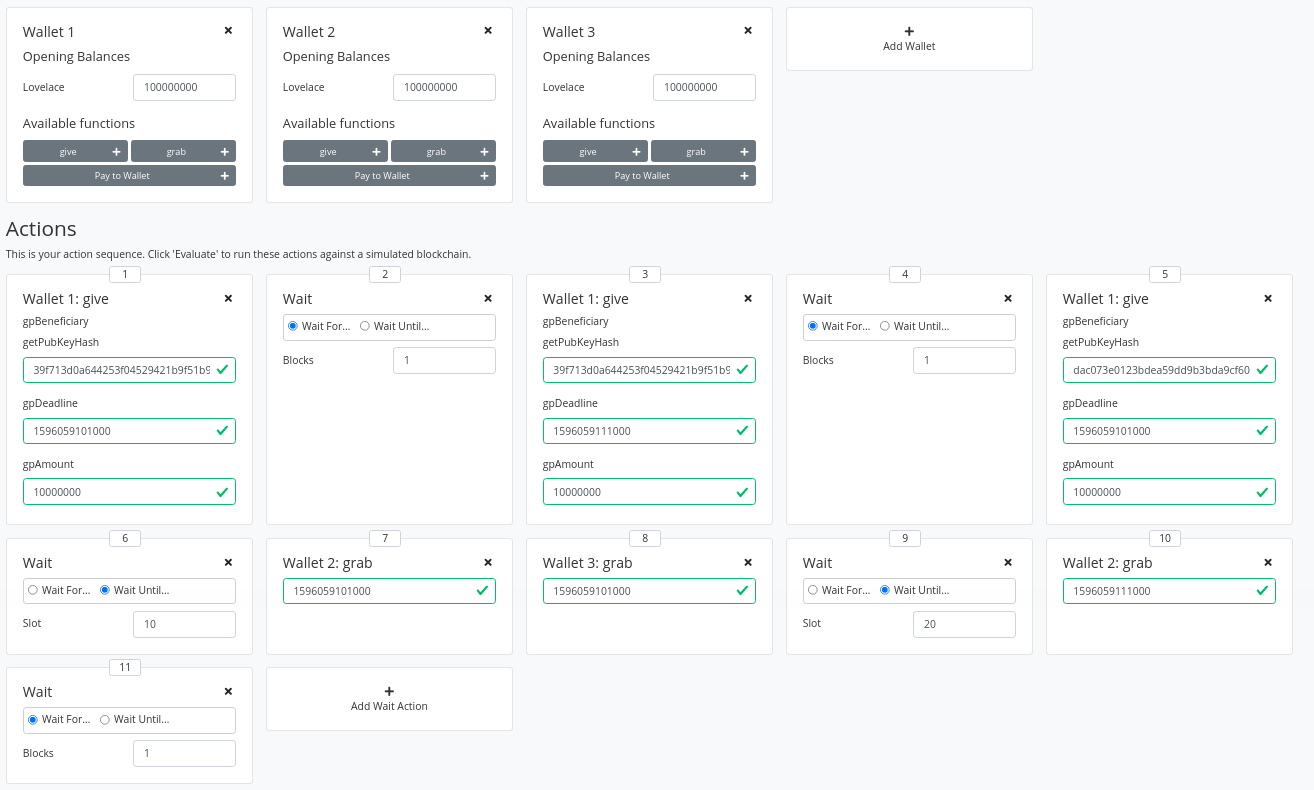Screen dimensions: 1314x790
Task: Click gpAmount field in action 5
Action: pos(1160,492)
